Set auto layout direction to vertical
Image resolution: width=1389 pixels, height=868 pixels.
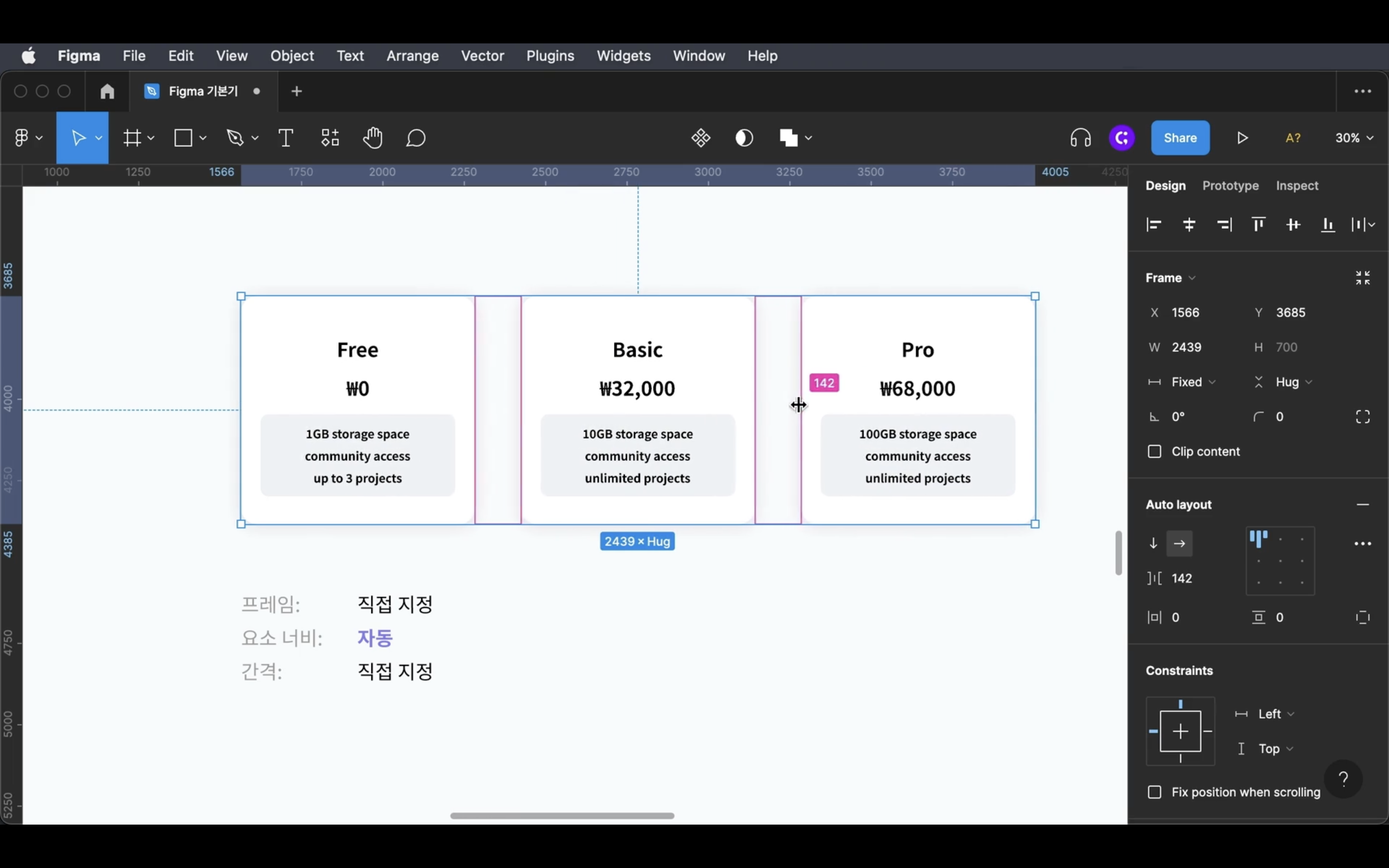click(x=1153, y=543)
